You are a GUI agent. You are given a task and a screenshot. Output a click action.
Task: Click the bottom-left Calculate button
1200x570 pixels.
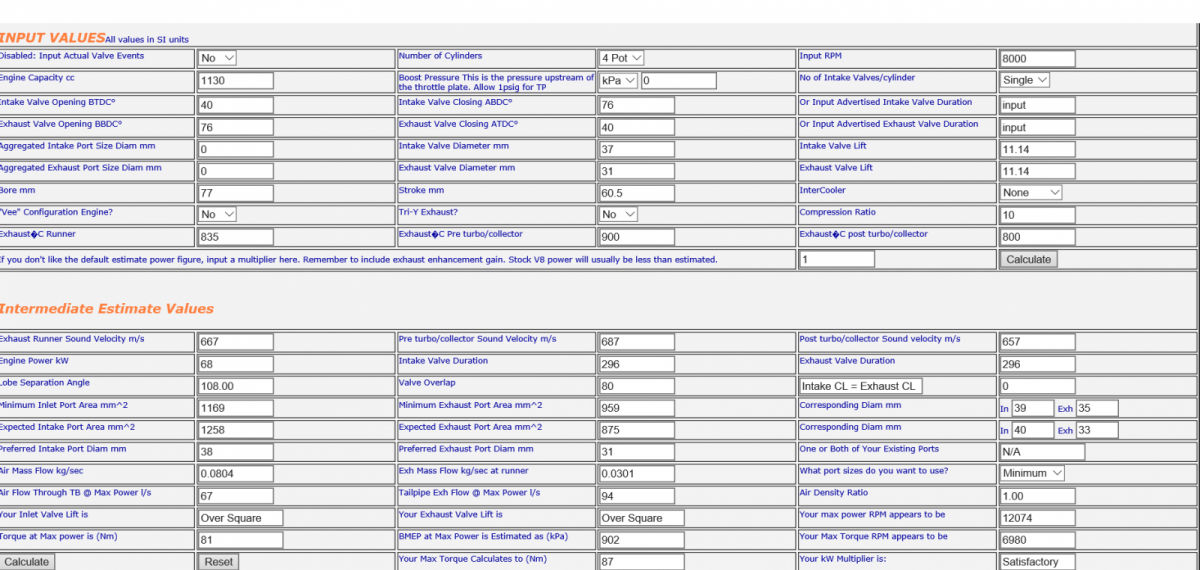point(27,561)
